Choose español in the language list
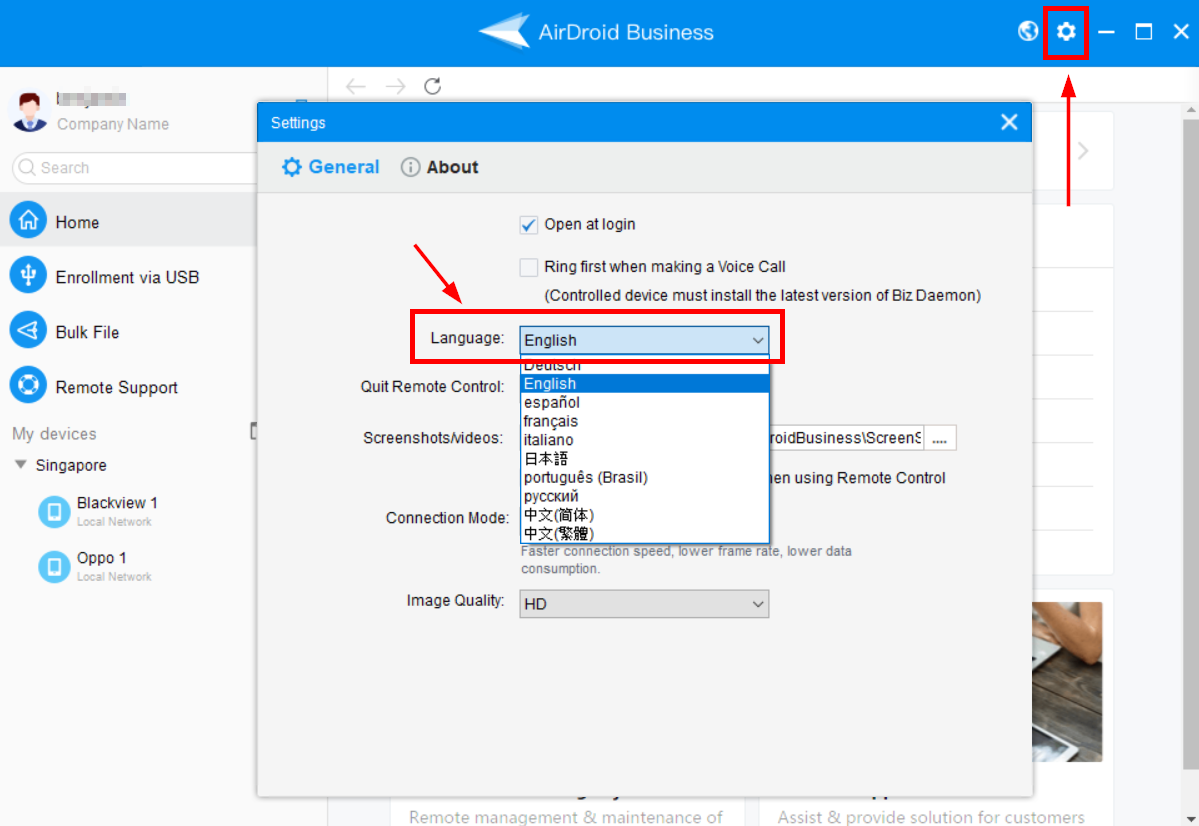This screenshot has width=1199, height=826. 644,402
